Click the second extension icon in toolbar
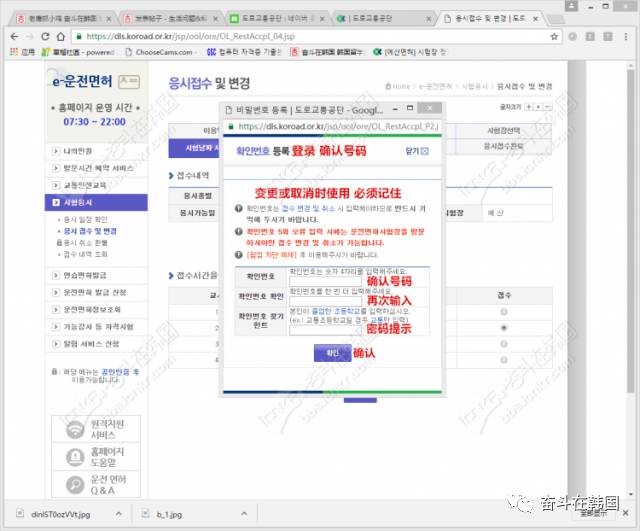This screenshot has height=531, width=640. click(x=590, y=37)
